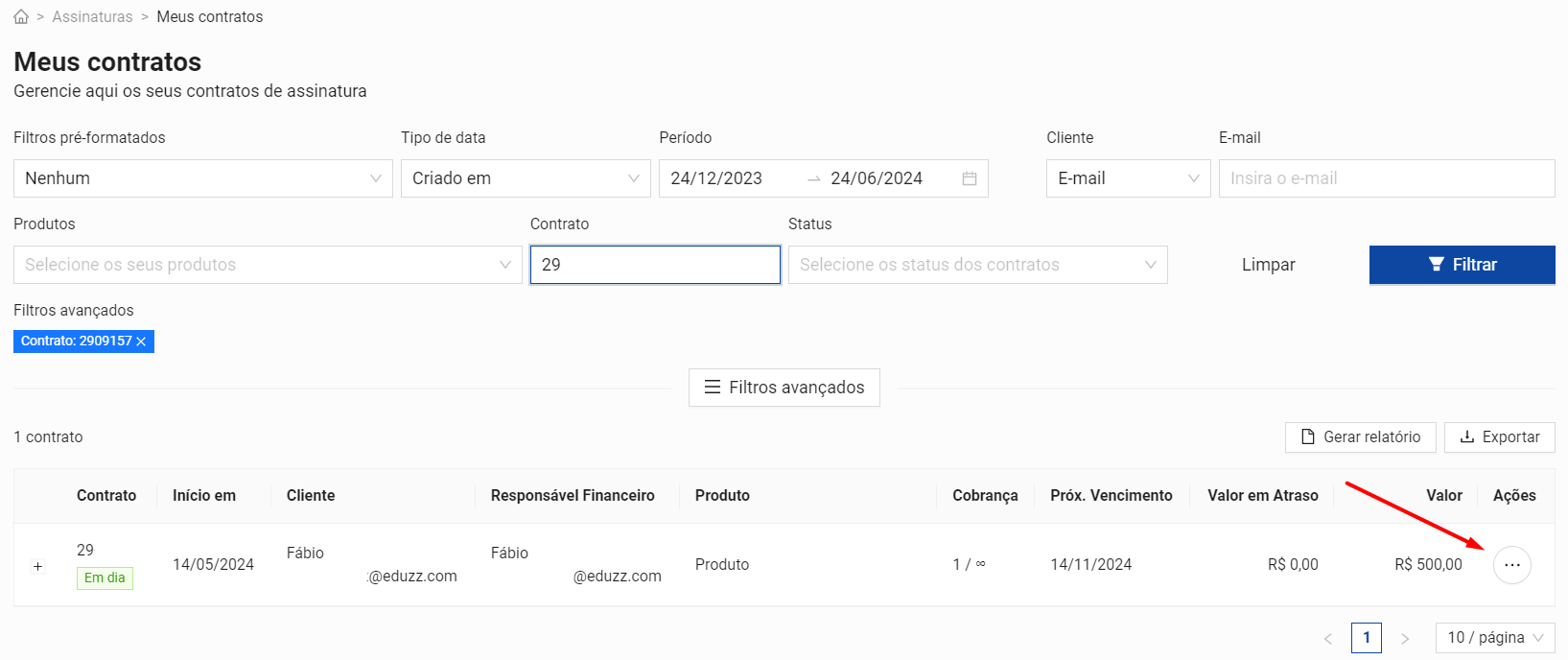Viewport: 1568px width, 660px height.
Task: Open the Filtros avançados panel
Action: point(784,388)
